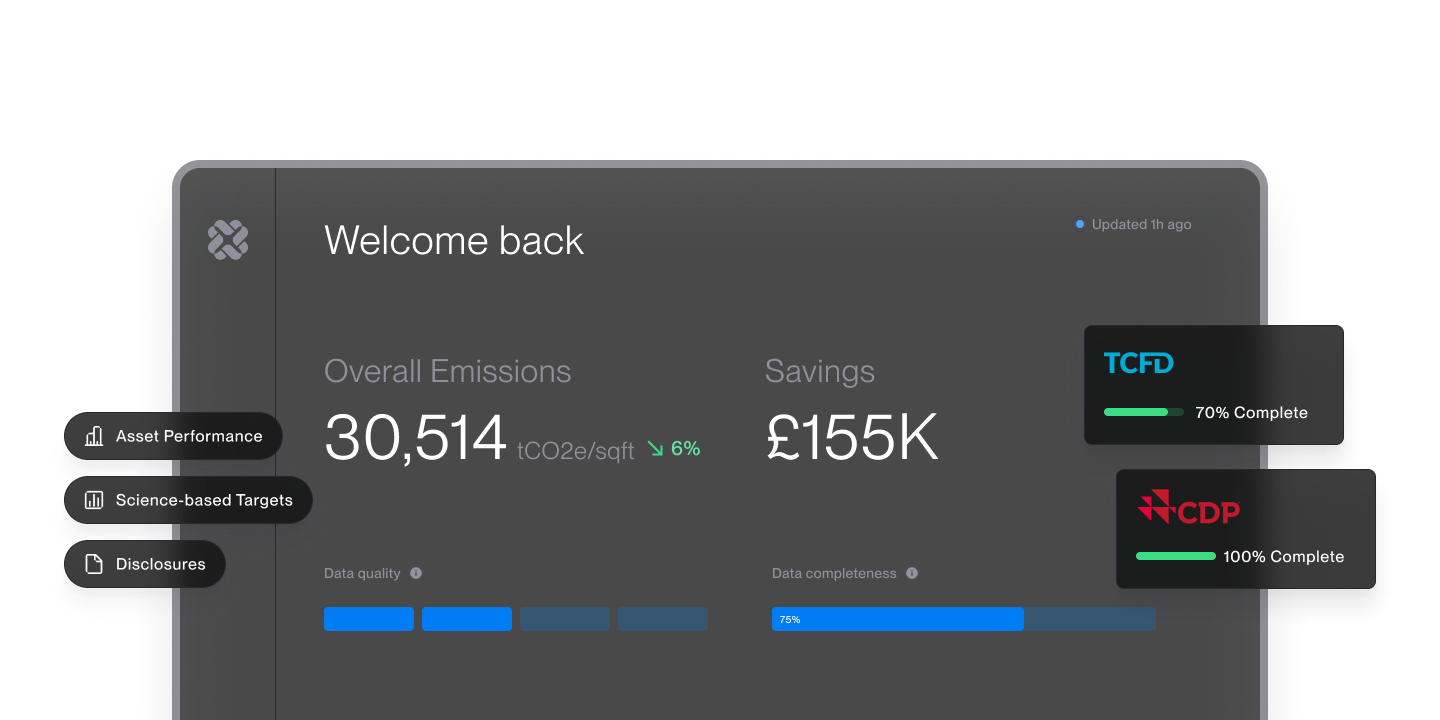Select the TCFD logo on its card

coord(1139,363)
